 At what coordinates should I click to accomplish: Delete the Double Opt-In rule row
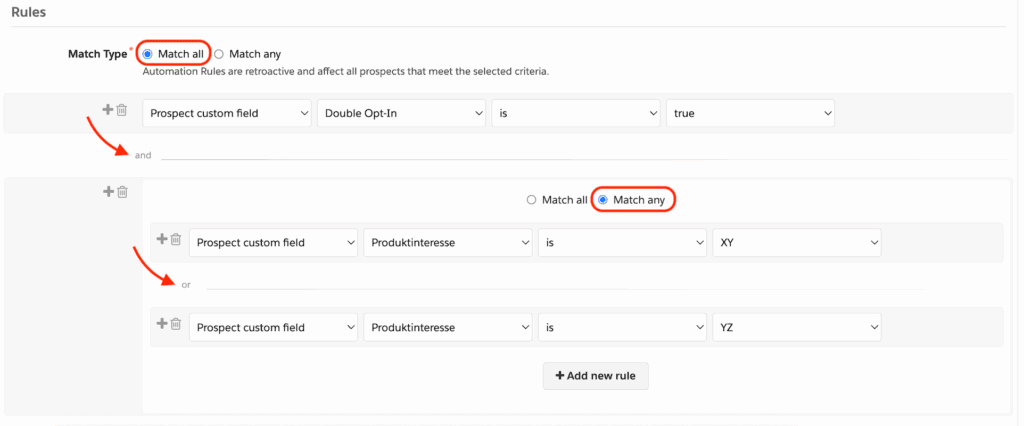pyautogui.click(x=121, y=110)
